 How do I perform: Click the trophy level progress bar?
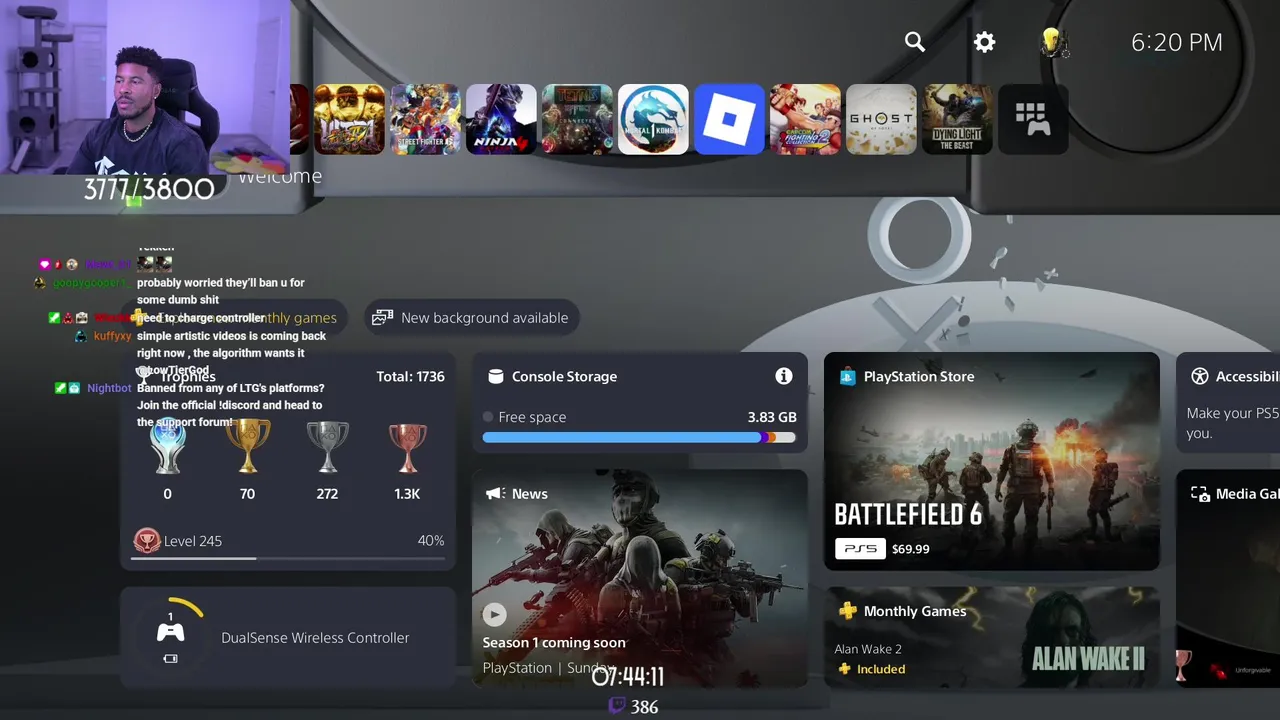point(288,558)
